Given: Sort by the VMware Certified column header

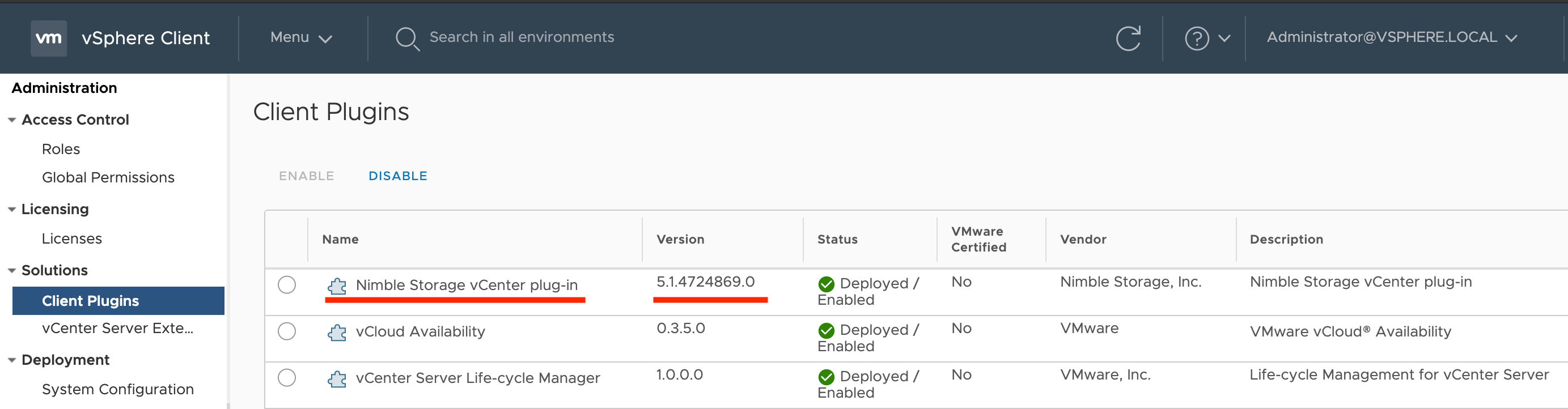Looking at the screenshot, I should [x=979, y=239].
